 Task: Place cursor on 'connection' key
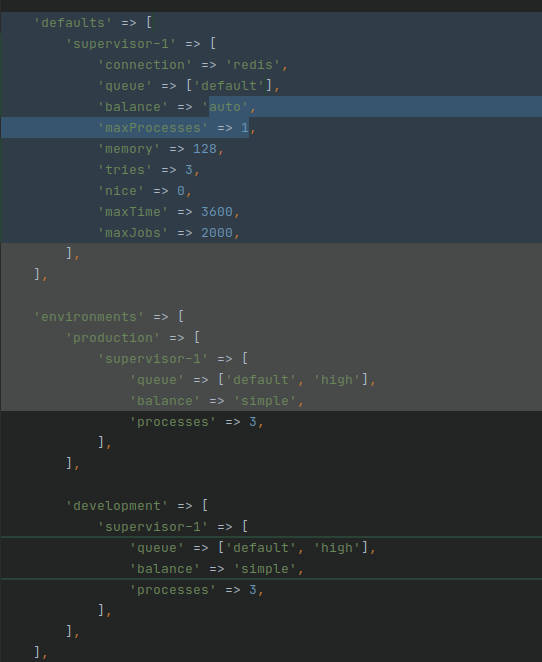coord(145,65)
